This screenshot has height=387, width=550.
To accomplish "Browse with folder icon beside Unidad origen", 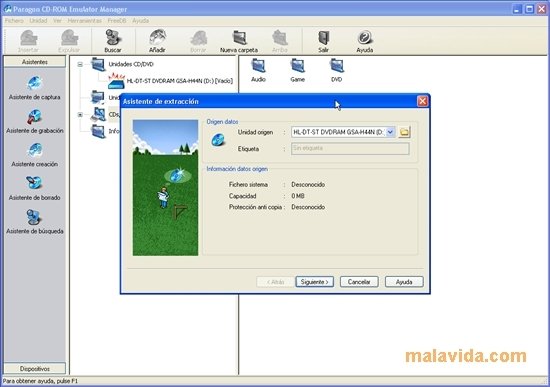I will (404, 132).
